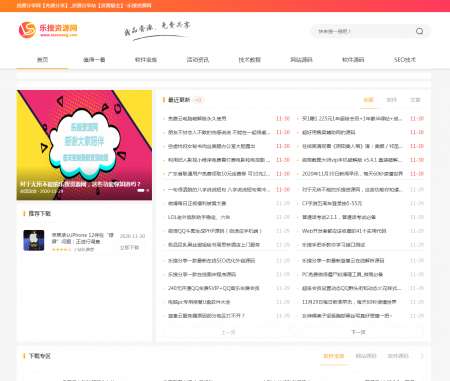The height and width of the screenshot is (381, 450).
Task: Go to previous page with 上一页
Action: click(x=228, y=332)
